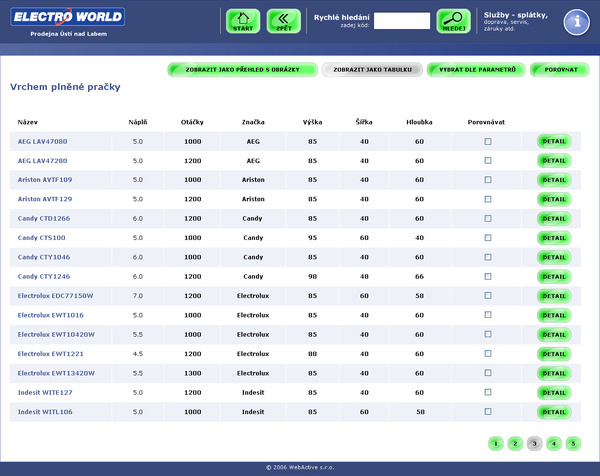Tick compare checkbox for Ariston AVTF129

click(x=488, y=199)
